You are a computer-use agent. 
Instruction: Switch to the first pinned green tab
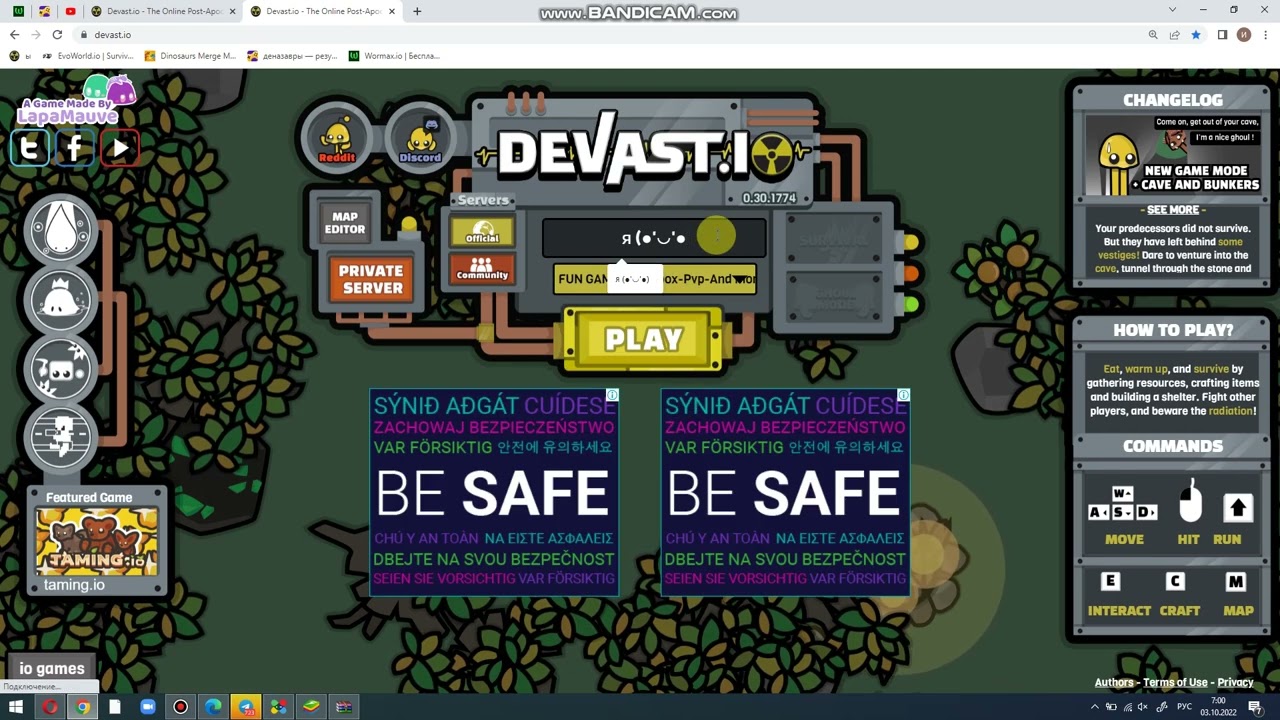[17, 11]
